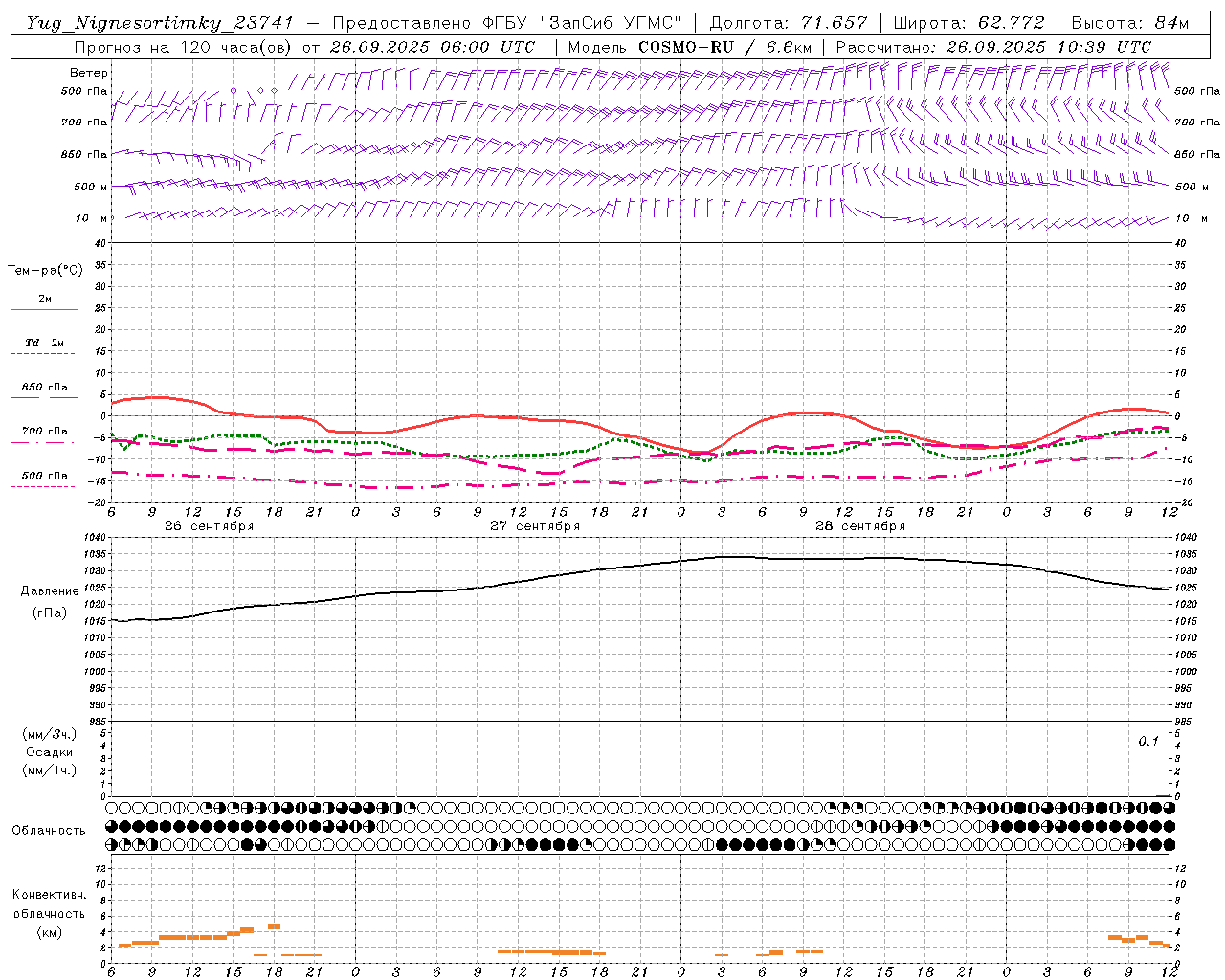
Task: Click the Облачность label beside cloud circles
Action: click(x=49, y=830)
